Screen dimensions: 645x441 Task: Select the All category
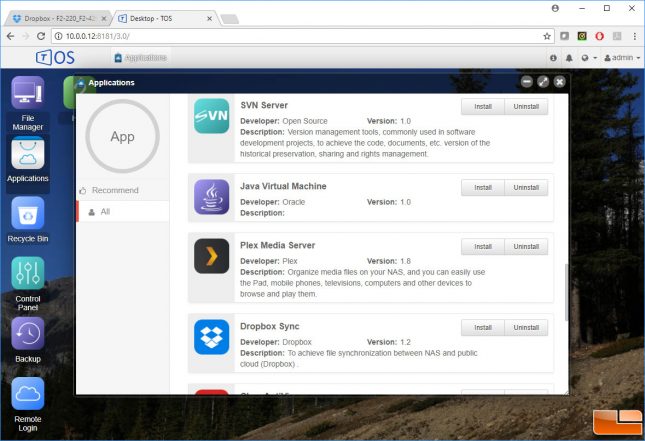tap(123, 212)
